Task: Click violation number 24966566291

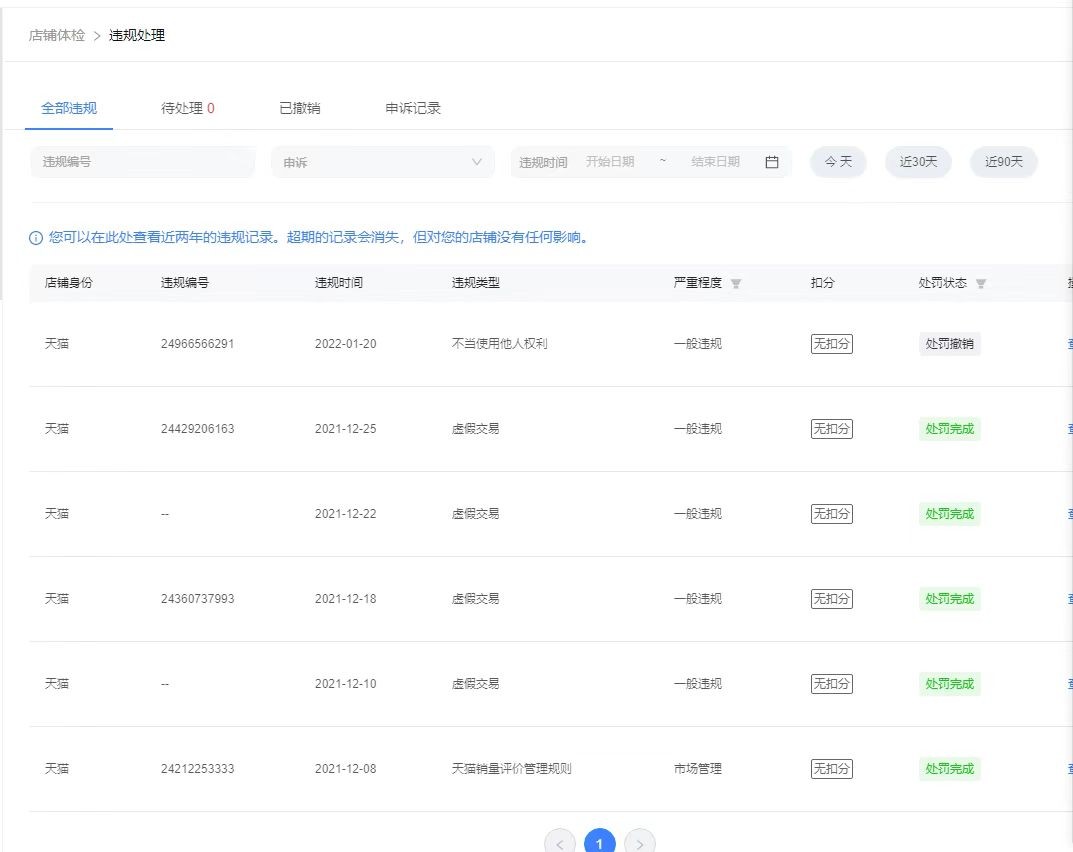Action: click(197, 344)
